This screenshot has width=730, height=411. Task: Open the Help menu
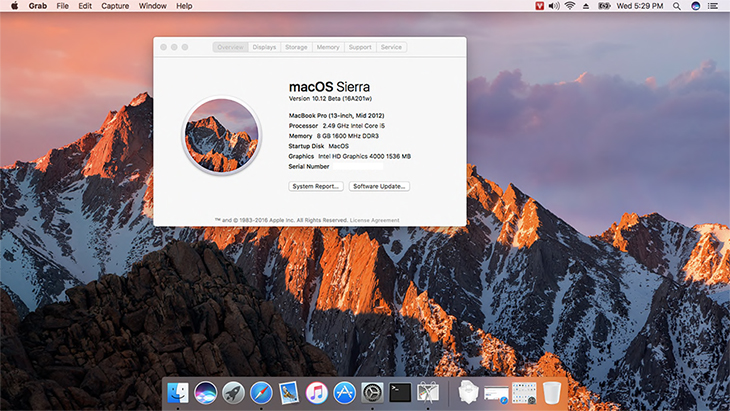tap(184, 6)
